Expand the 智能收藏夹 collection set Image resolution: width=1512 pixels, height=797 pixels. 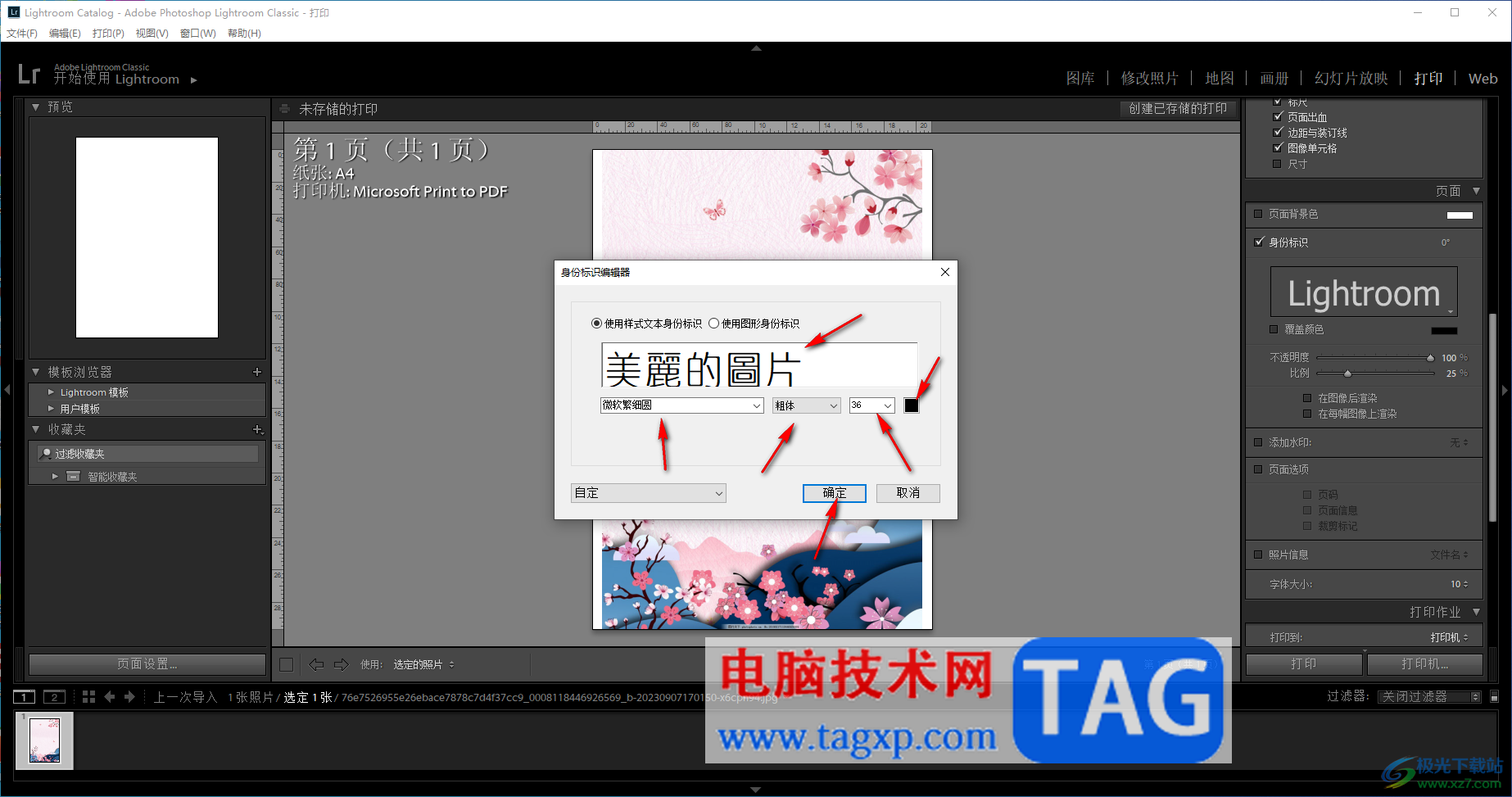tap(55, 477)
